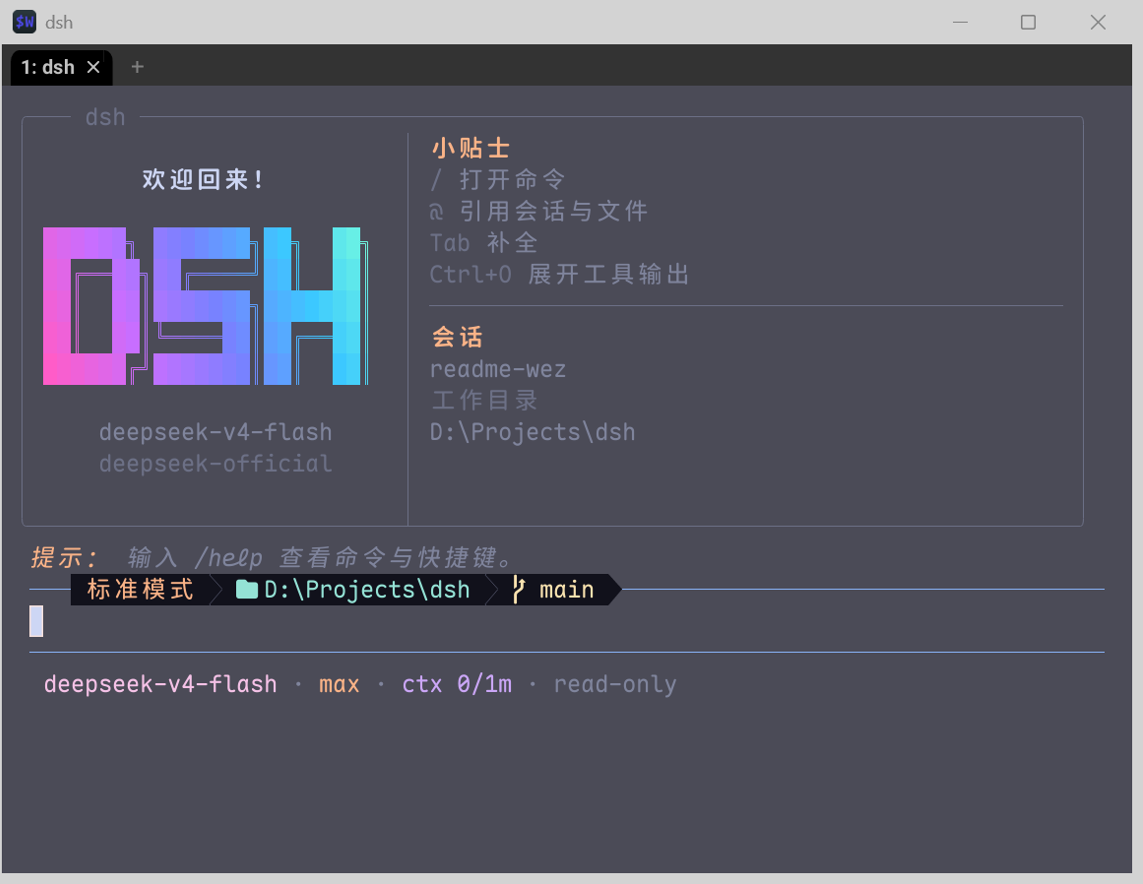Open a new tab with plus button
This screenshot has height=884, width=1143.
(137, 67)
